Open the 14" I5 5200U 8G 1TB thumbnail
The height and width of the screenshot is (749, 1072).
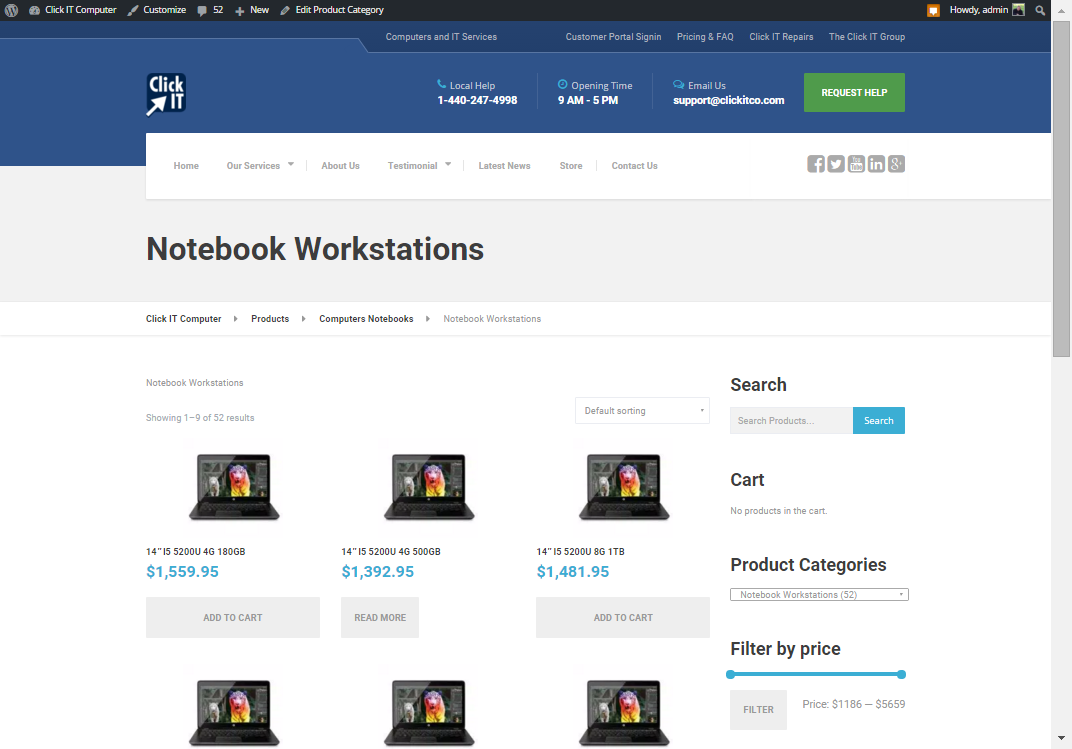pos(624,487)
